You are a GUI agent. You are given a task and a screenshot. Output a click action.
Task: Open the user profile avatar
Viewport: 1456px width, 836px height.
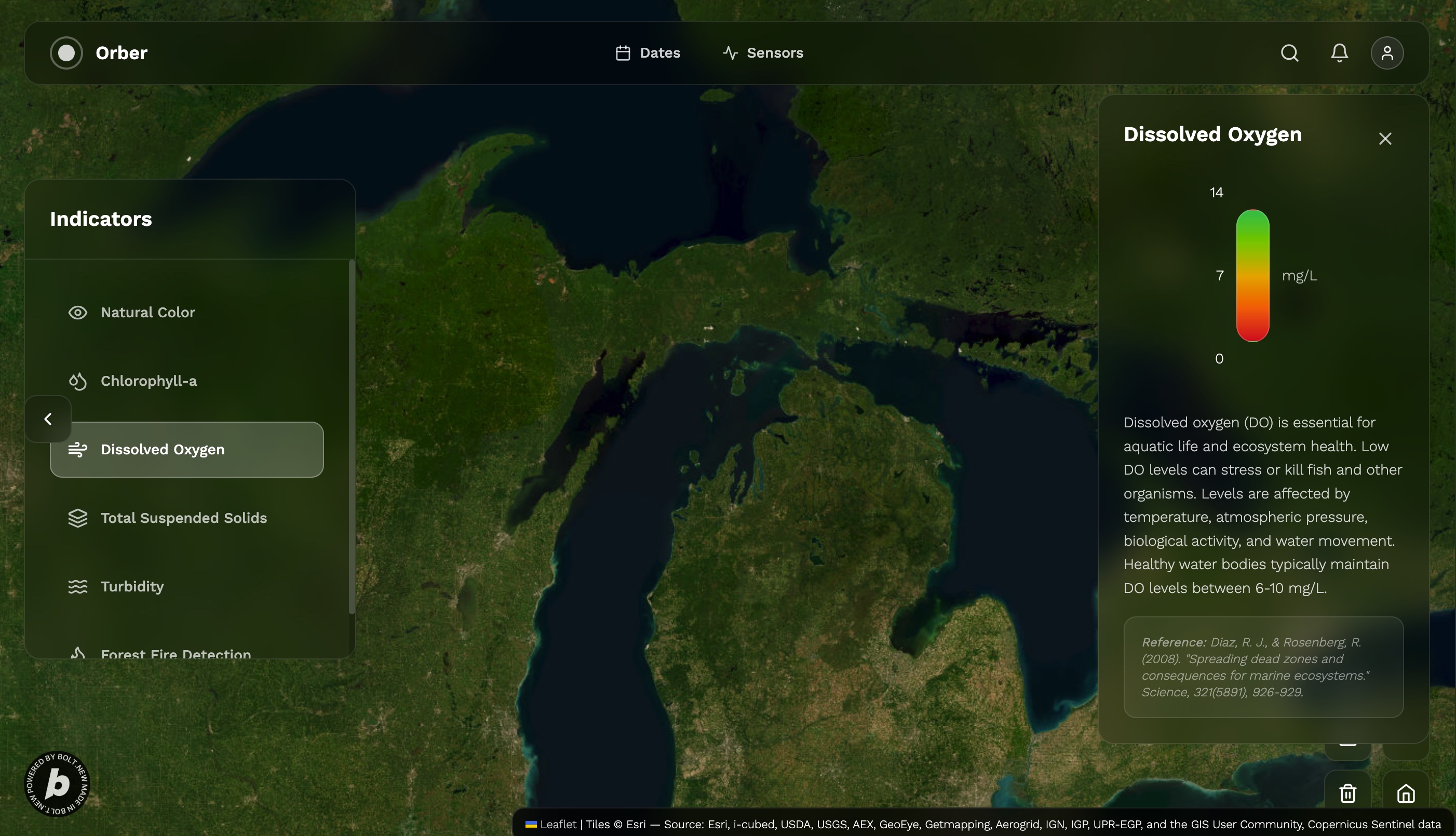pyautogui.click(x=1387, y=53)
